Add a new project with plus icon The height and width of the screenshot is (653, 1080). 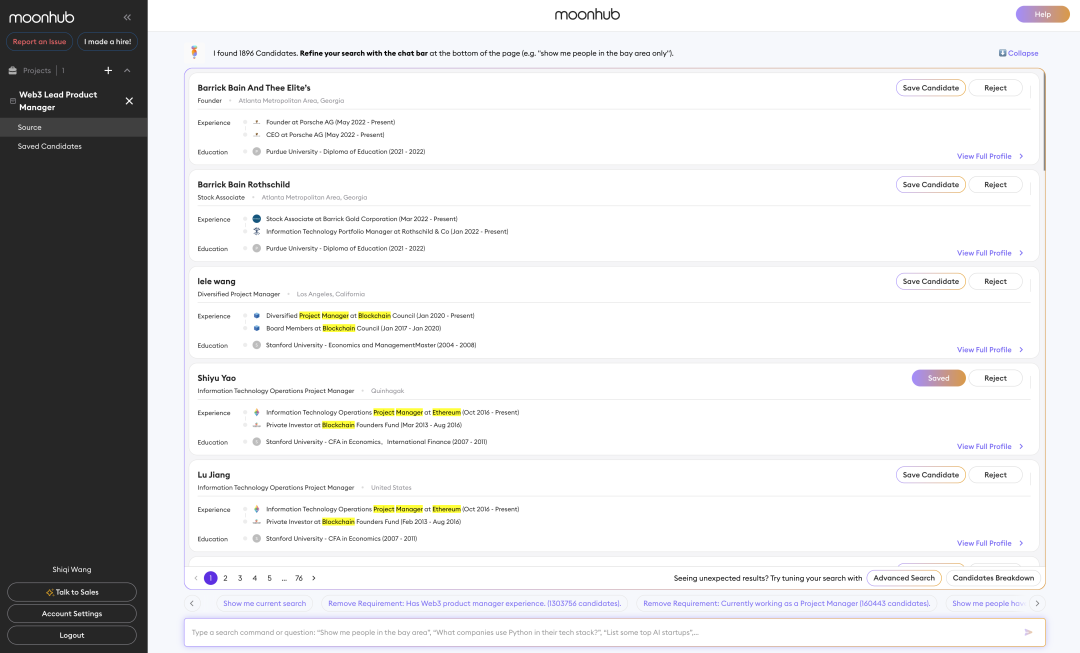pyautogui.click(x=108, y=71)
